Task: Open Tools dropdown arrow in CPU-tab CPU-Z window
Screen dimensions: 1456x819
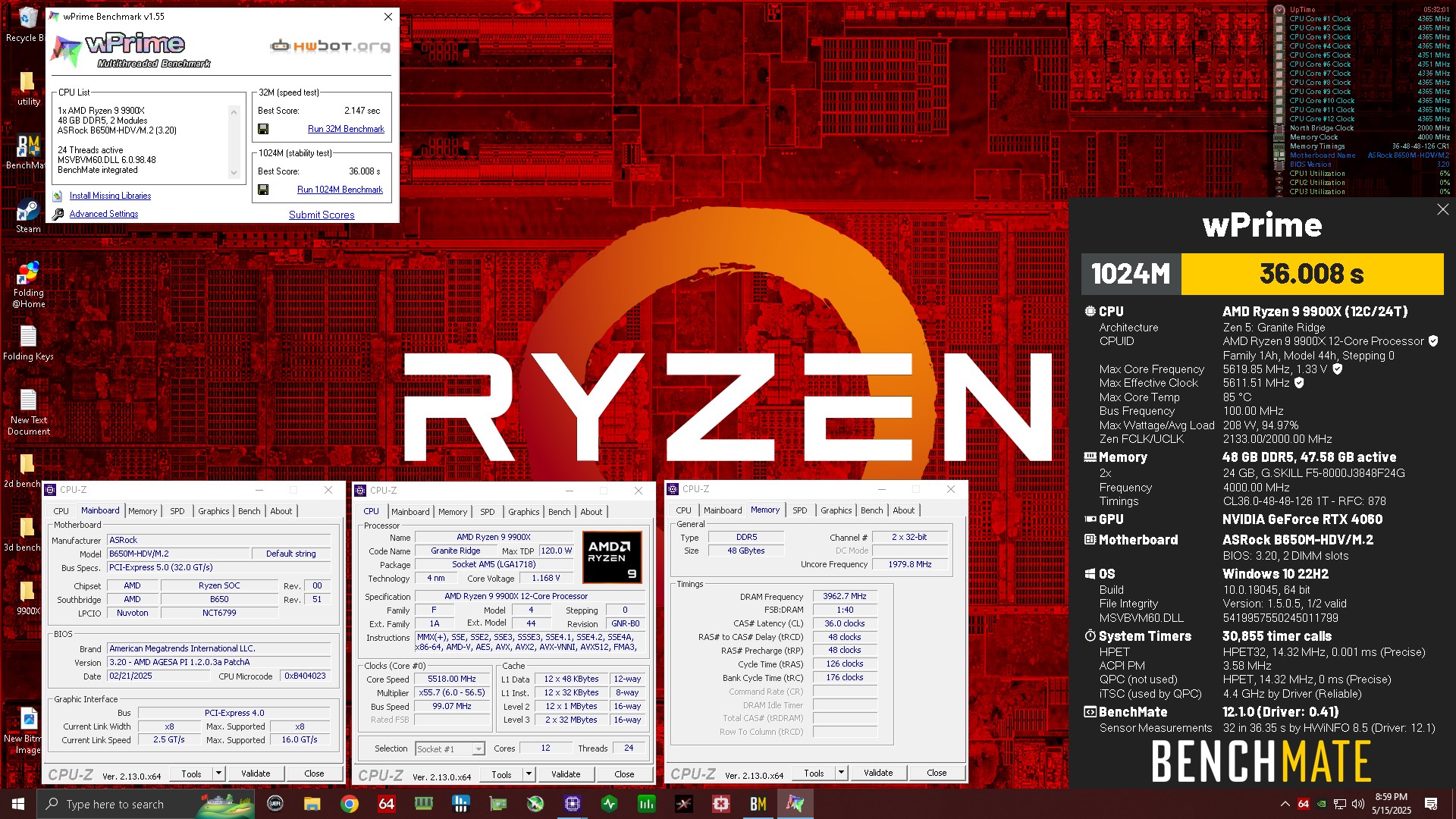Action: click(529, 774)
